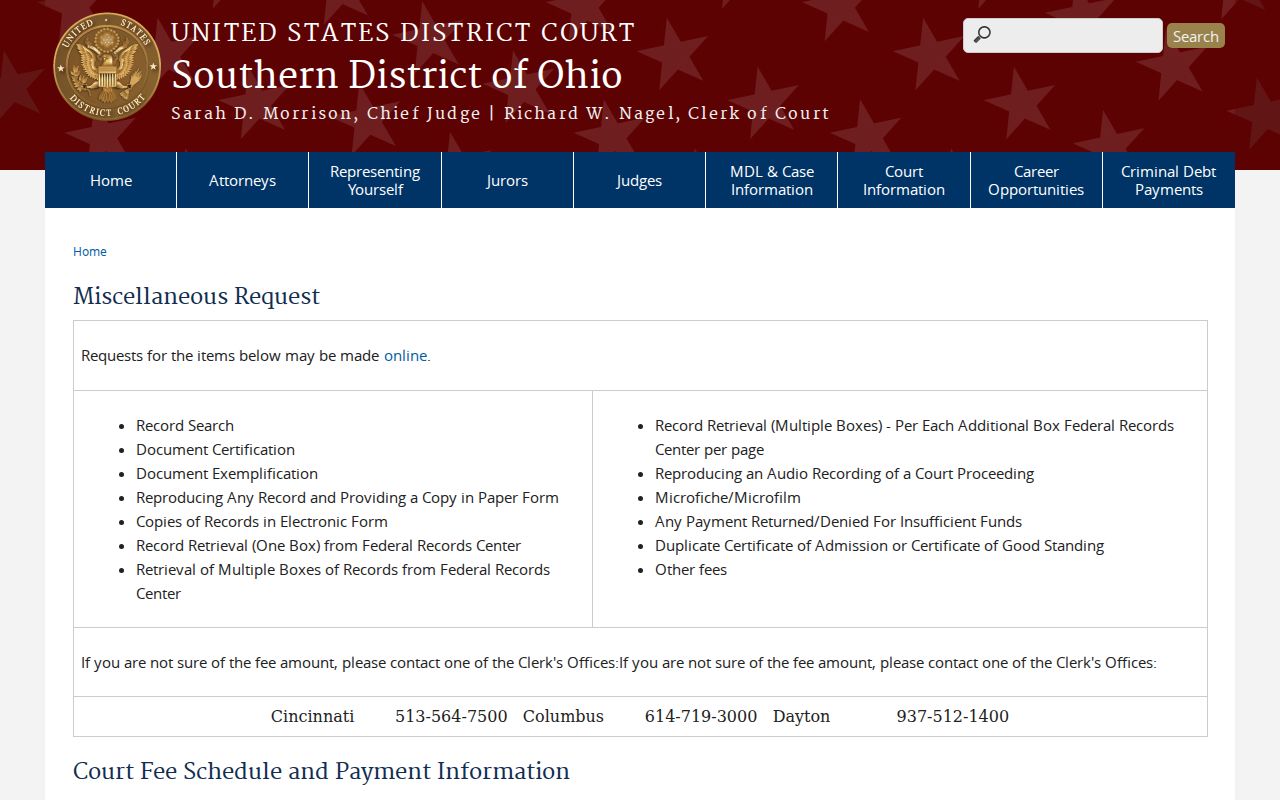Click the Search button
The width and height of the screenshot is (1280, 800).
(x=1195, y=36)
